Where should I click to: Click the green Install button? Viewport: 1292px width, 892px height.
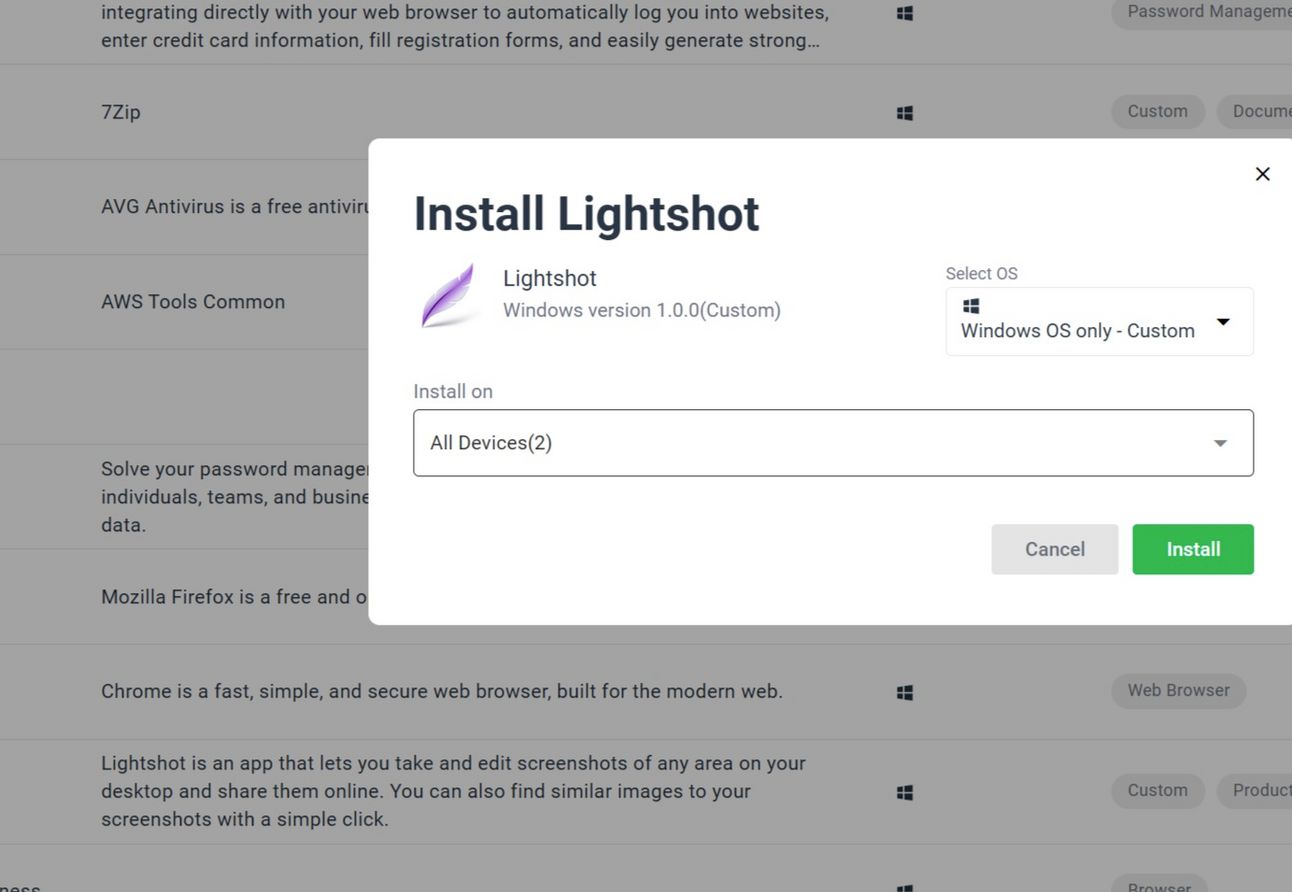pos(1193,549)
